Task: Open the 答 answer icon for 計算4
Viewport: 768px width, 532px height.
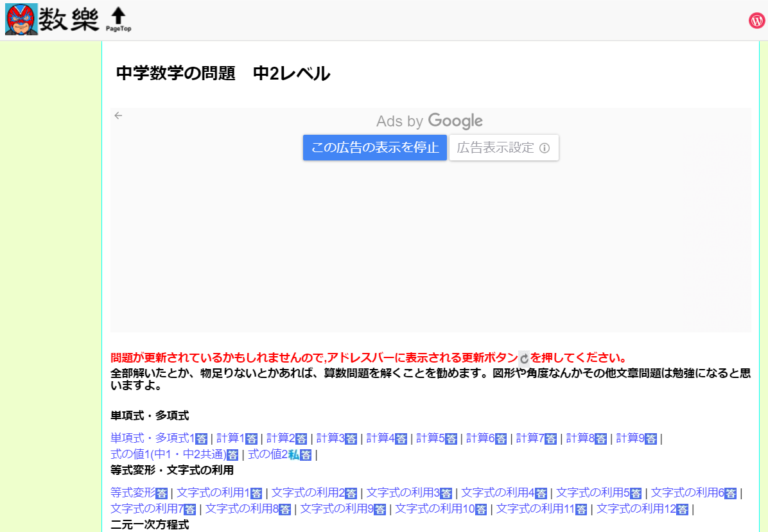Action: [x=401, y=439]
